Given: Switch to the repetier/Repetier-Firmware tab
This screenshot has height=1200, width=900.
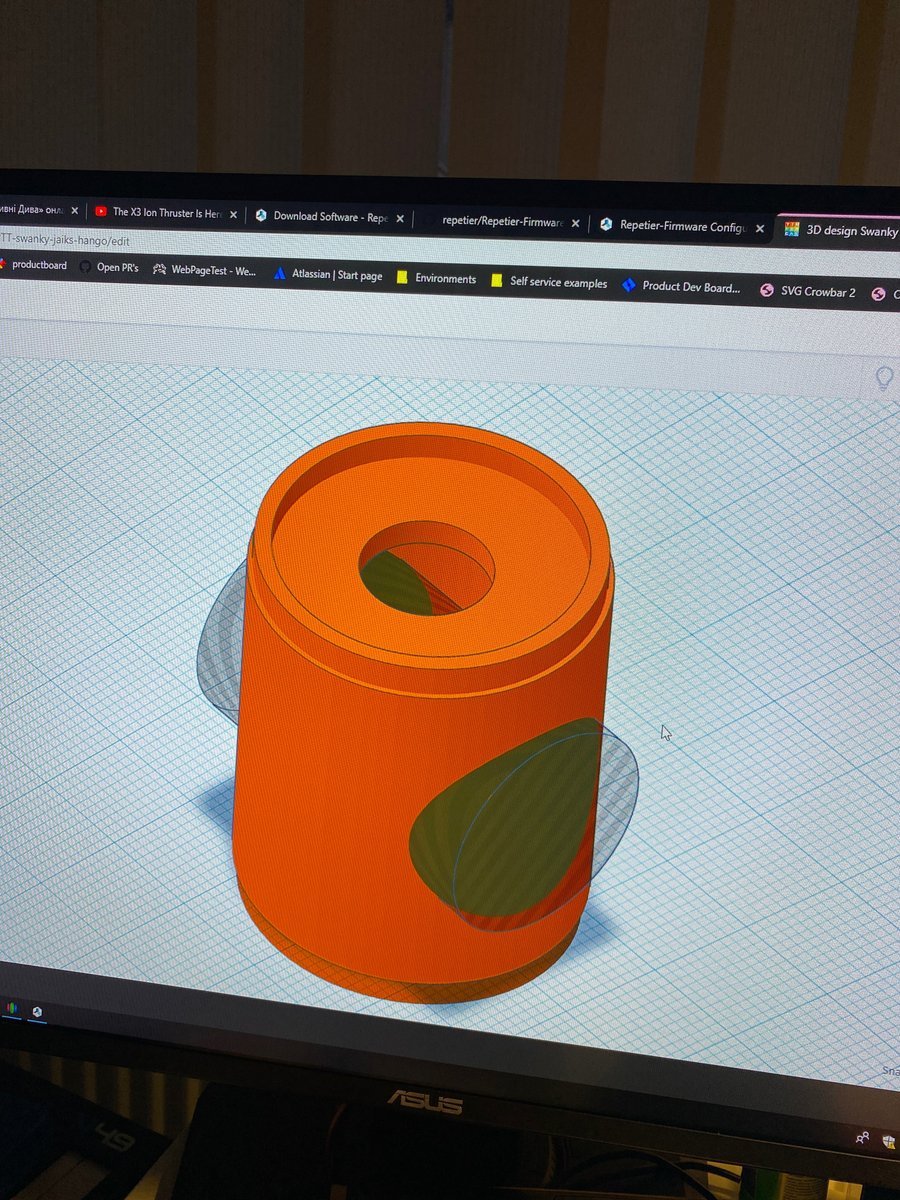Looking at the screenshot, I should point(502,222).
